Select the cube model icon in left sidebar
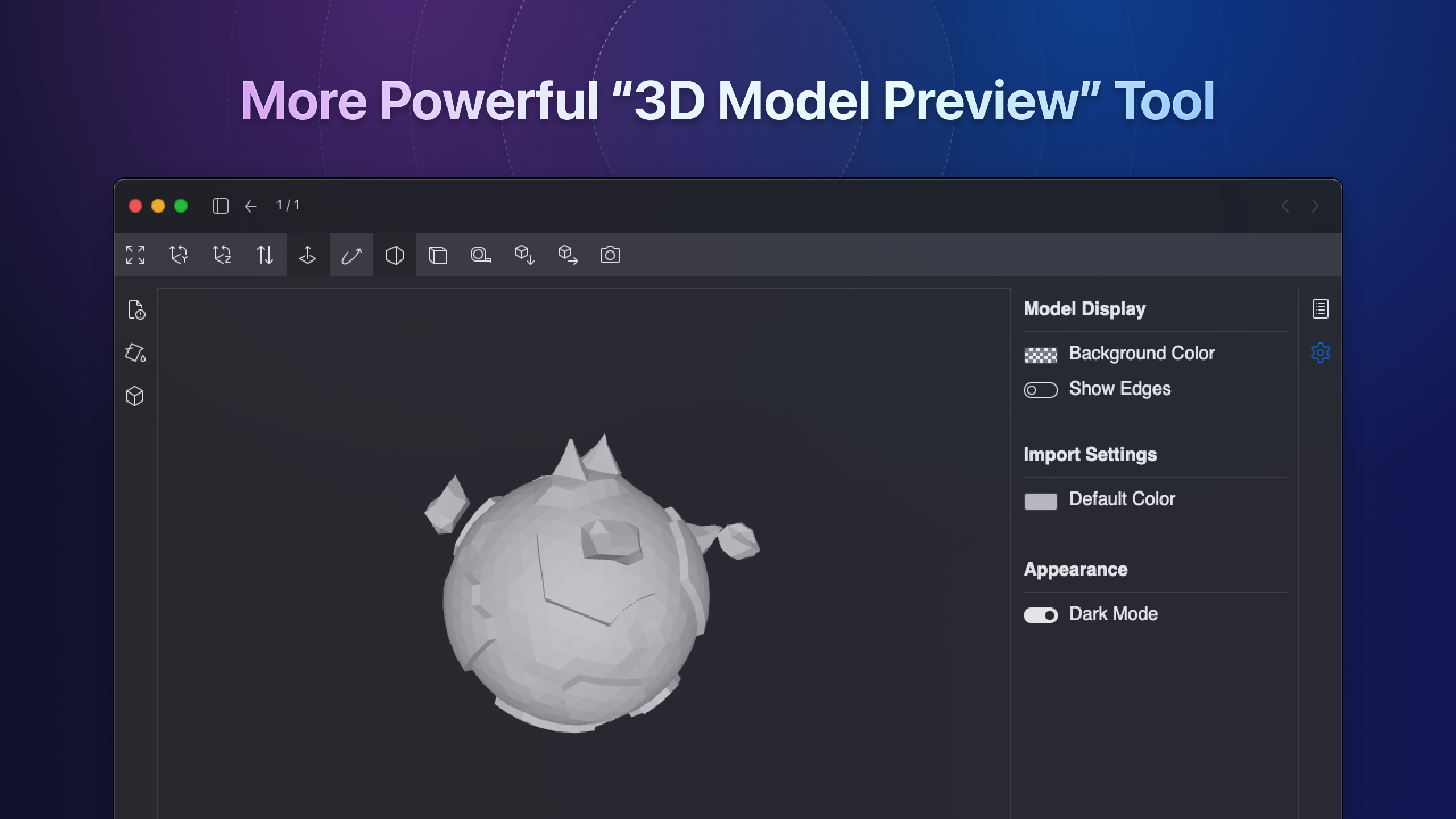1456x819 pixels. click(135, 395)
